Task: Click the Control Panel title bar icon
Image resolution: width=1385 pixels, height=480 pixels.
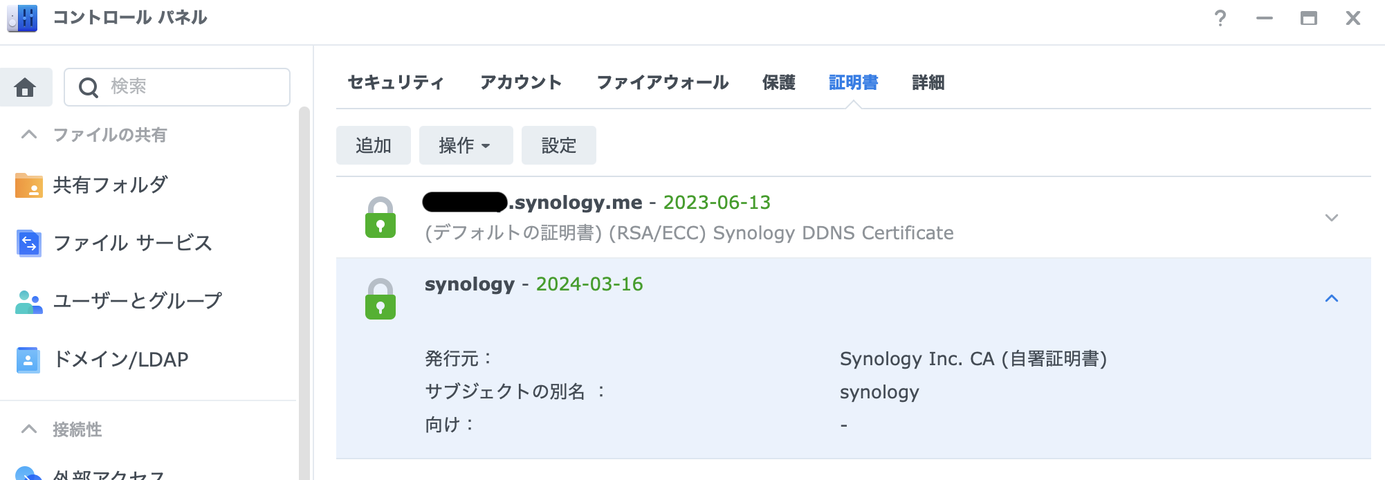Action: 22,17
